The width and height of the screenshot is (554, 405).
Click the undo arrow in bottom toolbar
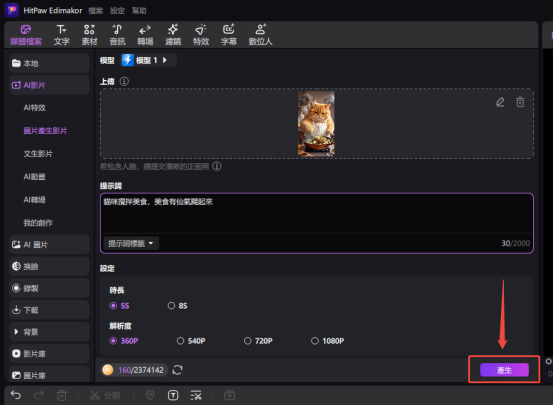16,395
